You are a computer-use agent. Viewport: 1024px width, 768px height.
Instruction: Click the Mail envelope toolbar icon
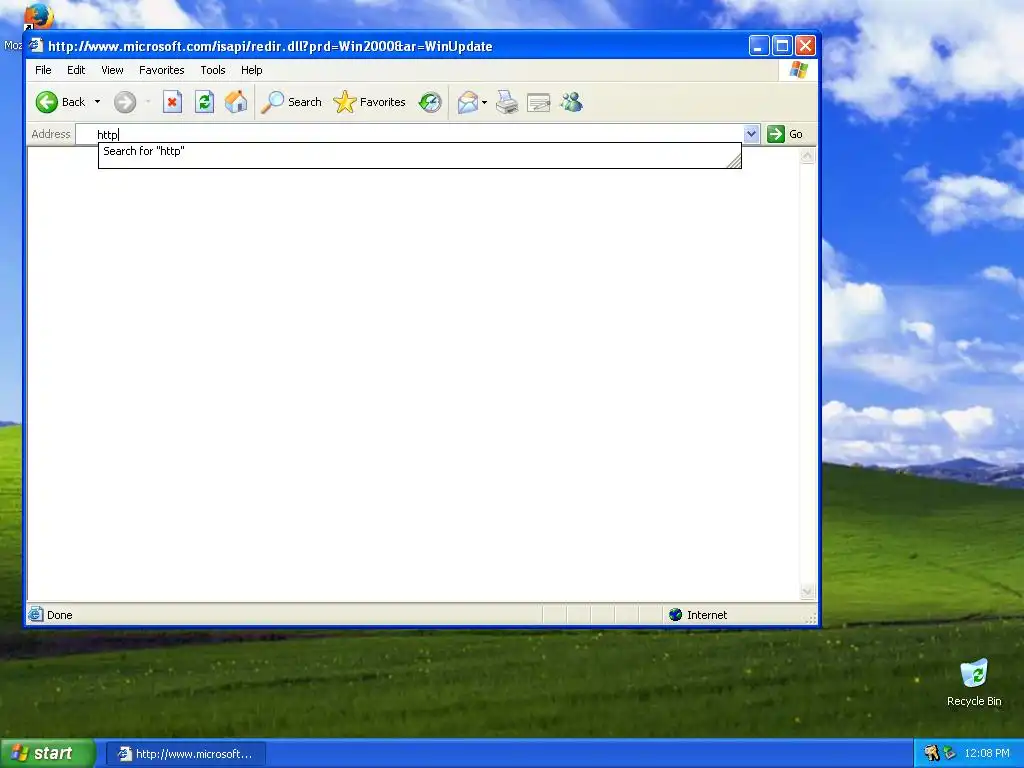(468, 102)
